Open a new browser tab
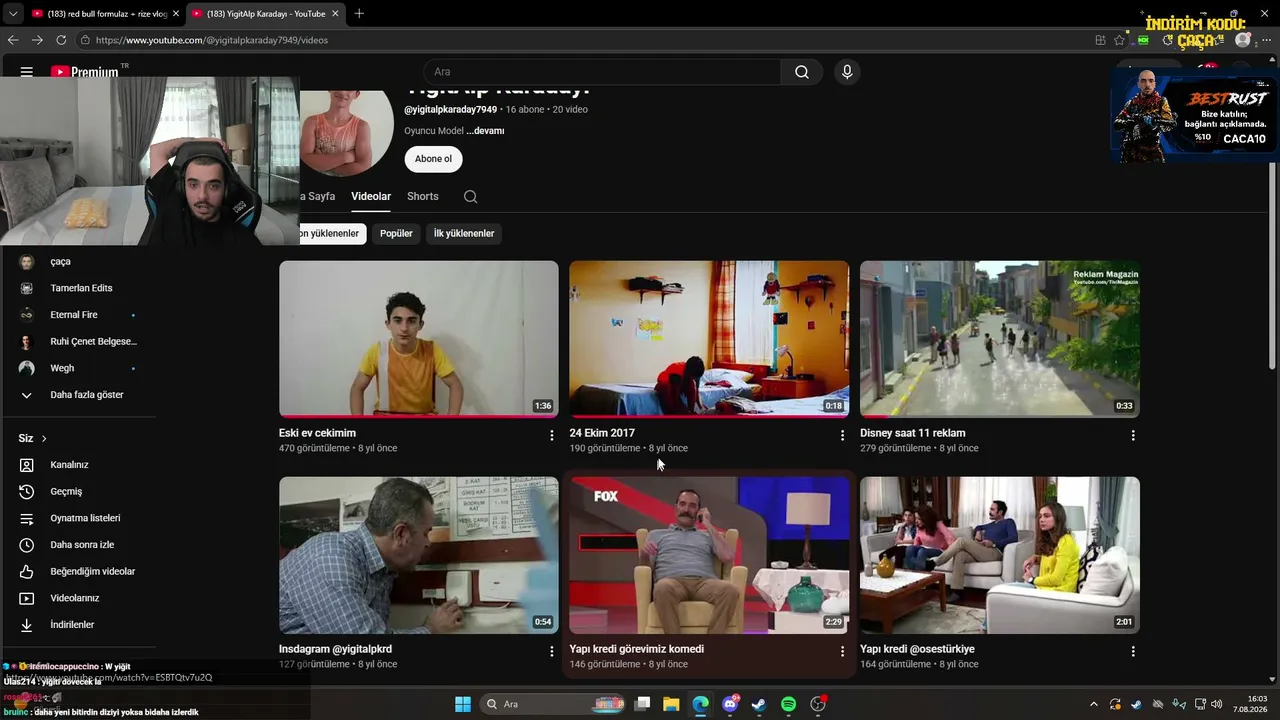Screen dimensions: 1280x720 pos(359,14)
